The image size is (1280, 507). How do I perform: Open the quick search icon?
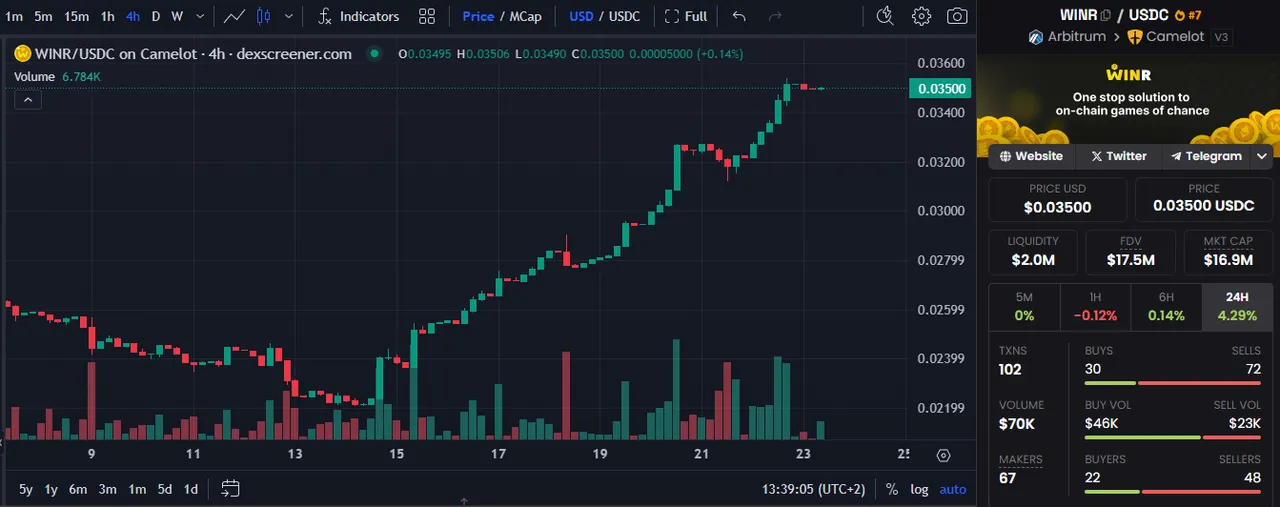[884, 16]
